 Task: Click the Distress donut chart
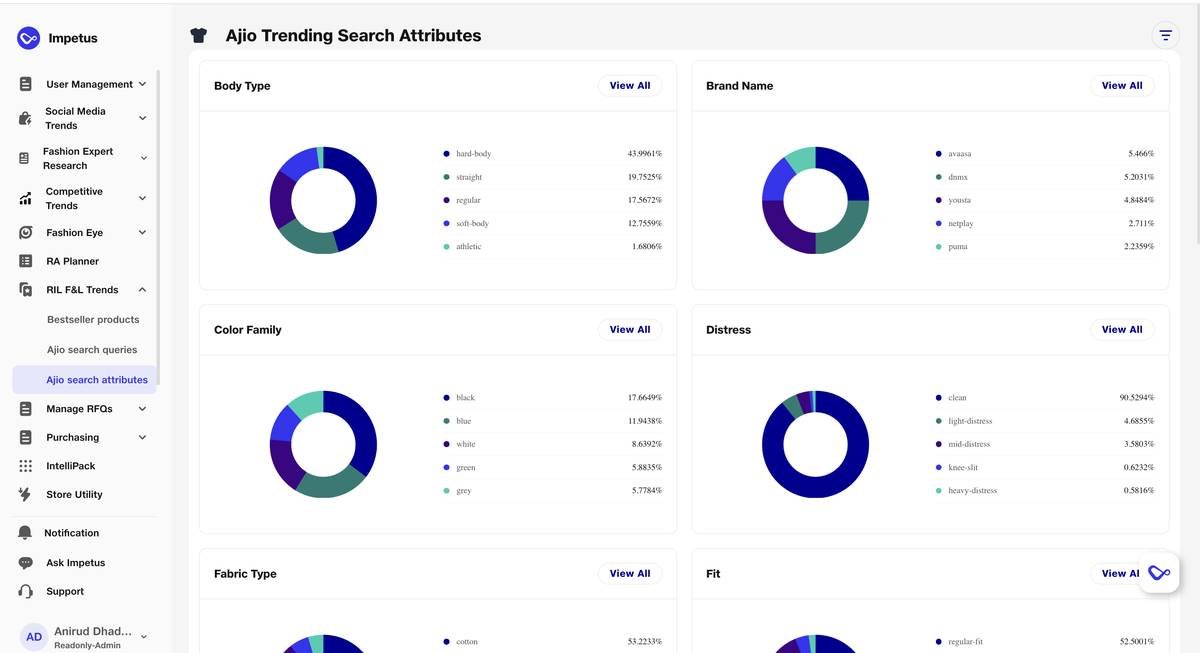coord(815,444)
